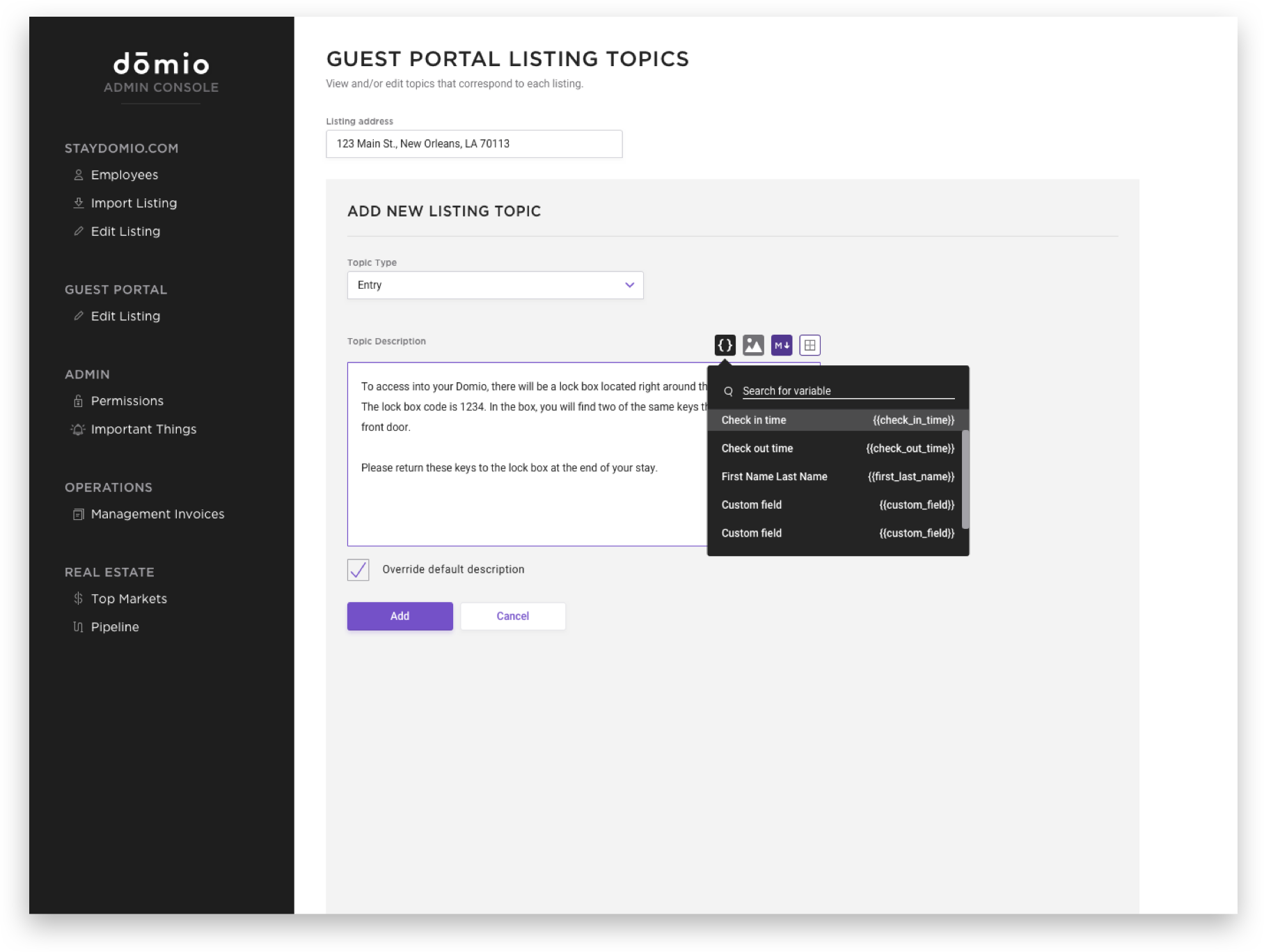Viewport: 1264px width, 952px height.
Task: Click the Pipeline icon in the sidebar
Action: (x=78, y=626)
